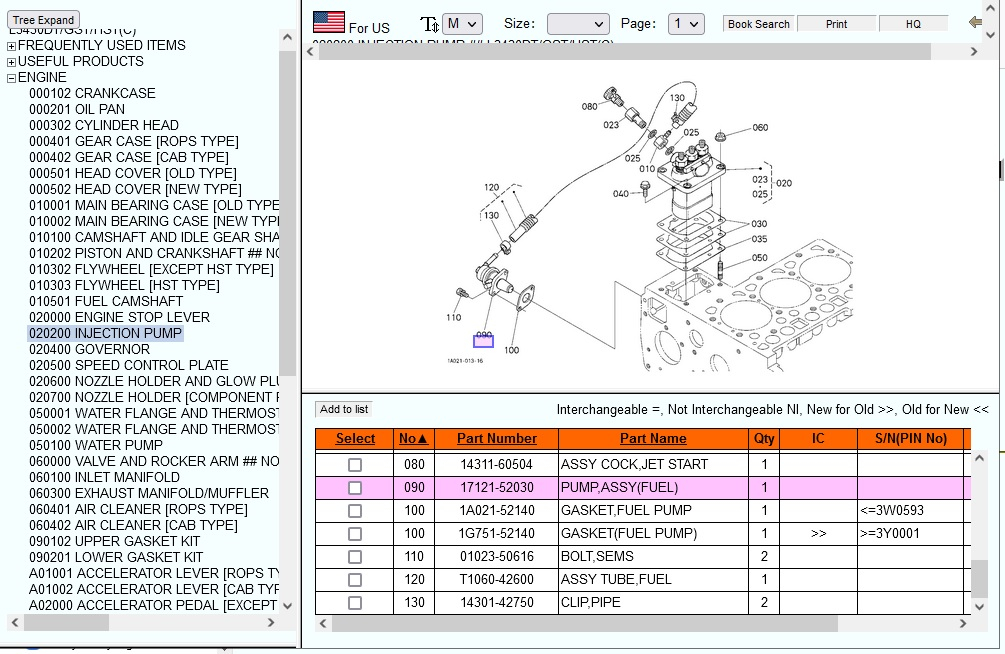Open 000201 OIL PAN in tree

tap(77, 110)
